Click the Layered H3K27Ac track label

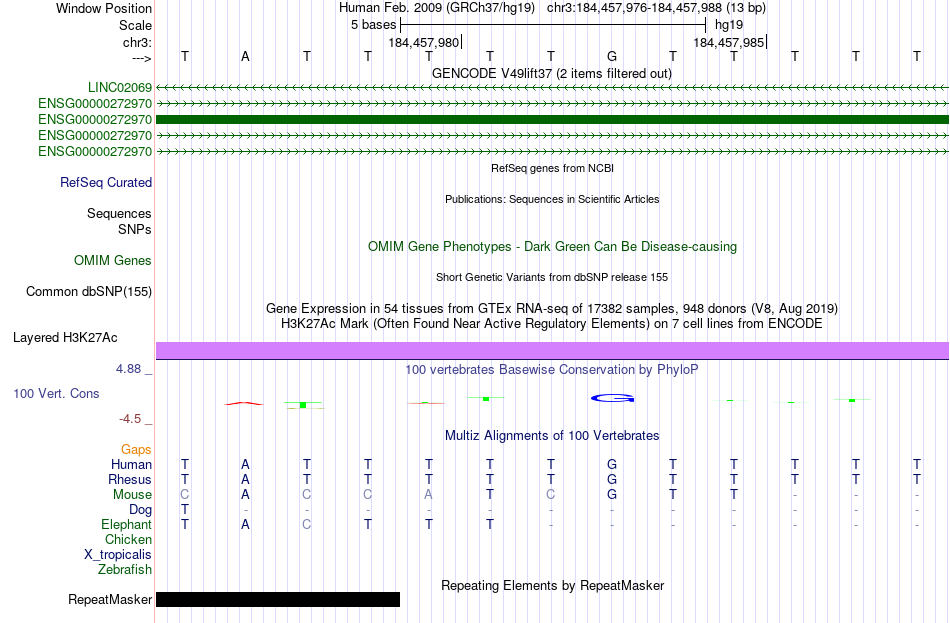65,338
